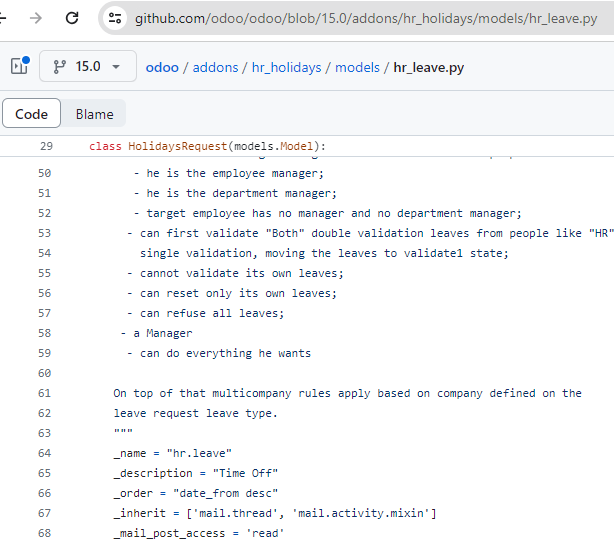
Task: Expand the file tree side panel icon
Action: click(x=20, y=66)
